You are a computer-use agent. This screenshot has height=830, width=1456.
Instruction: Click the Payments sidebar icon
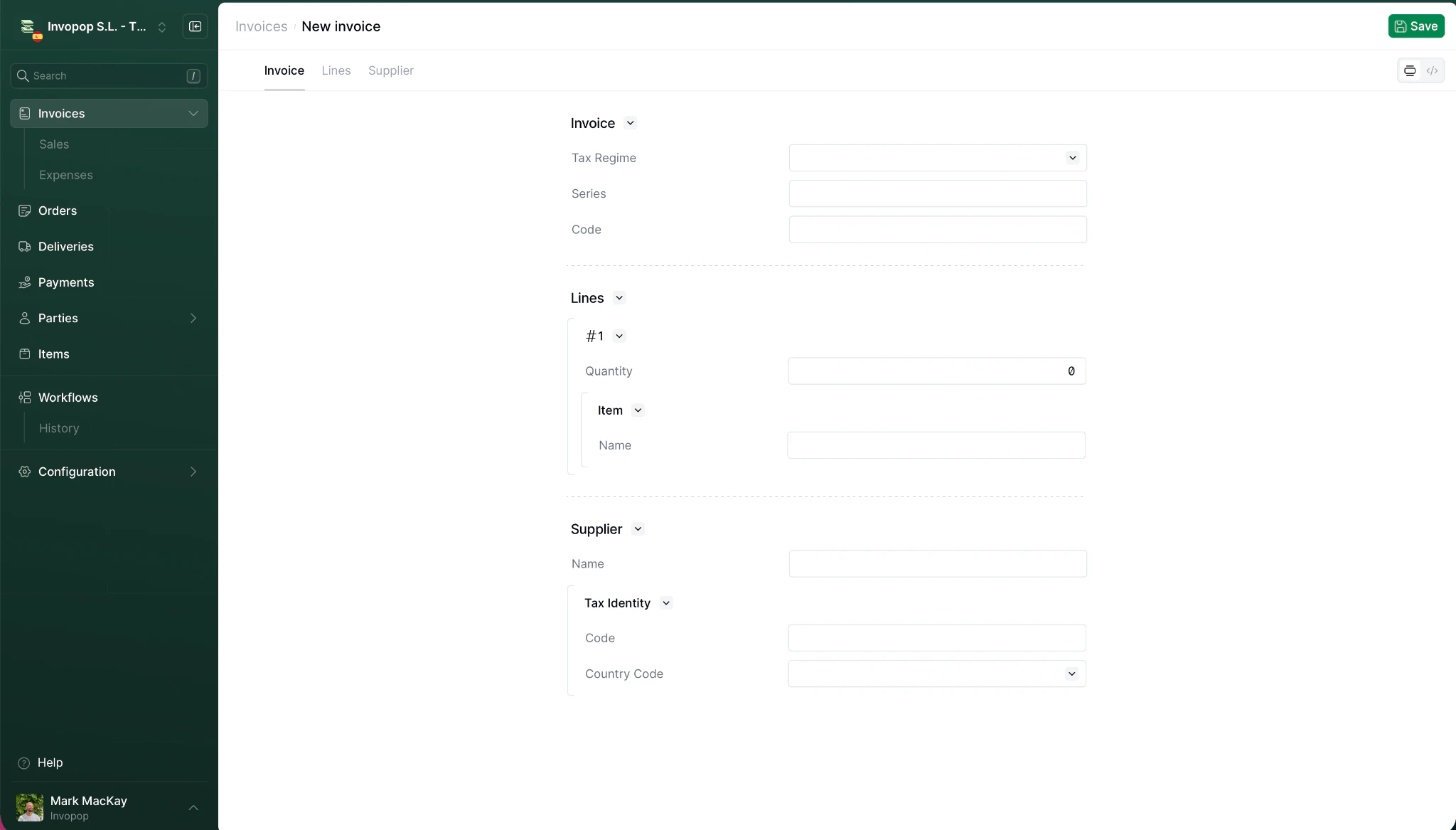25,282
